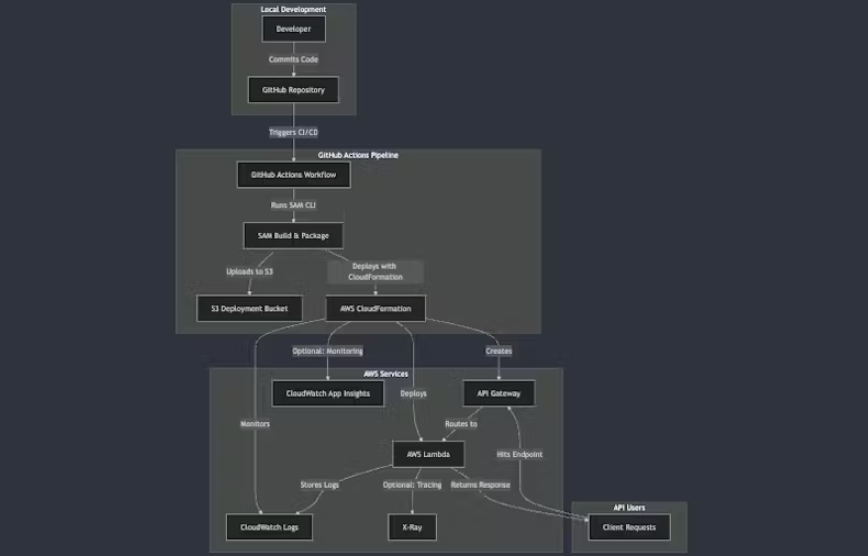The height and width of the screenshot is (556, 868).
Task: Click the 'Triggers CI/CD' edge label
Action: tap(293, 132)
